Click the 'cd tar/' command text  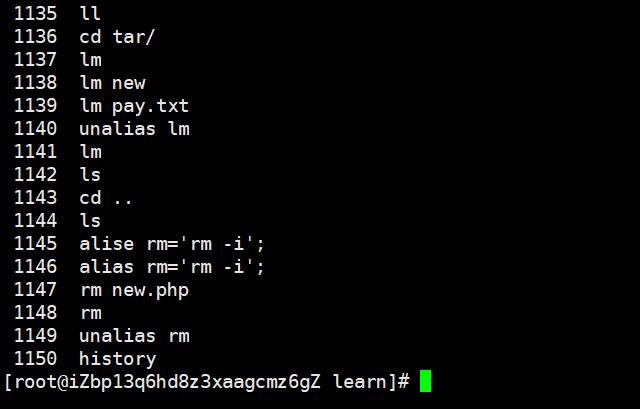point(117,37)
